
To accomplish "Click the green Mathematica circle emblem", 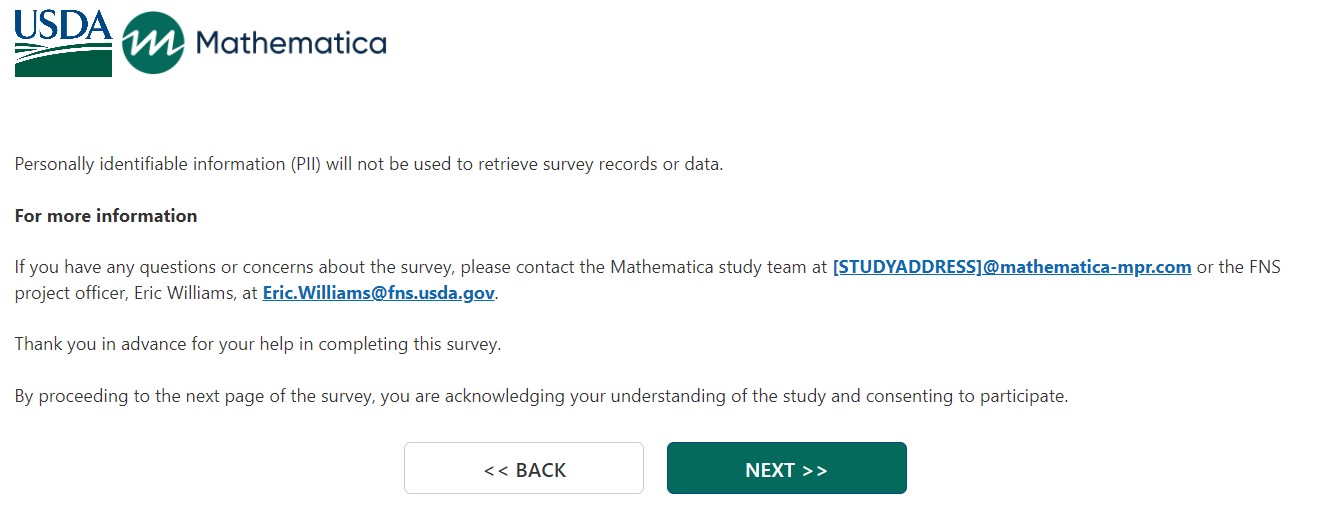I will (153, 43).
